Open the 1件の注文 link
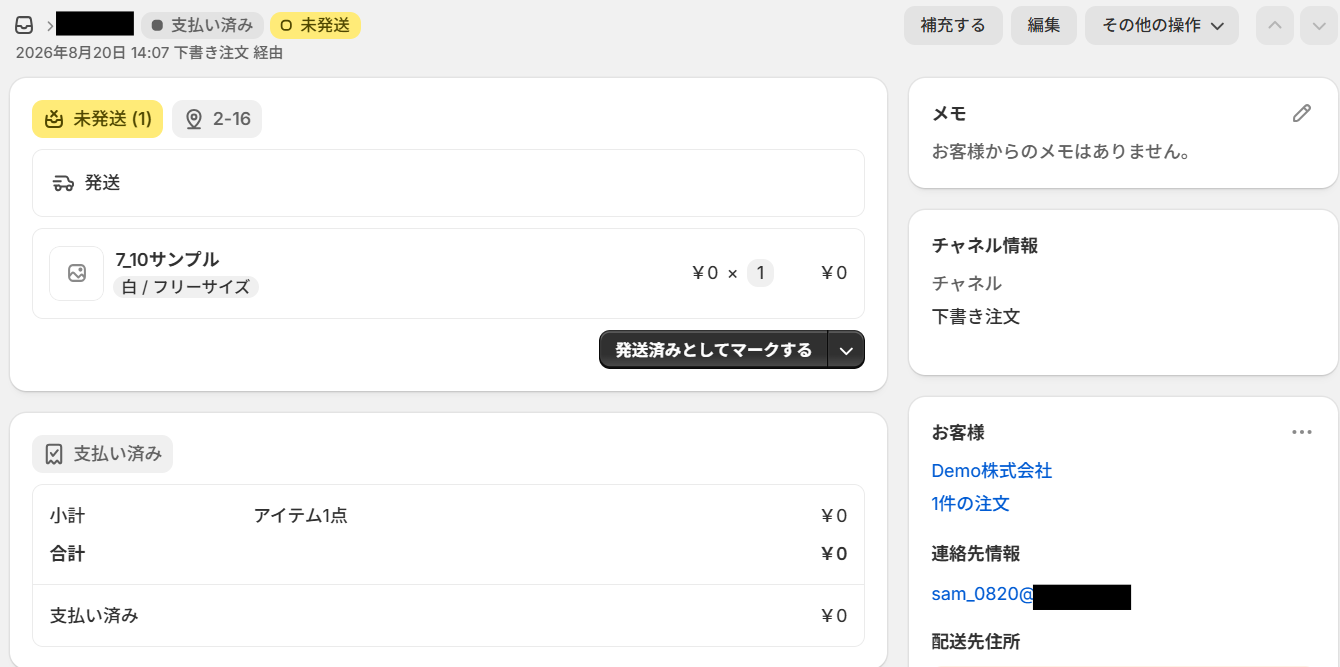Image resolution: width=1340 pixels, height=667 pixels. point(971,503)
